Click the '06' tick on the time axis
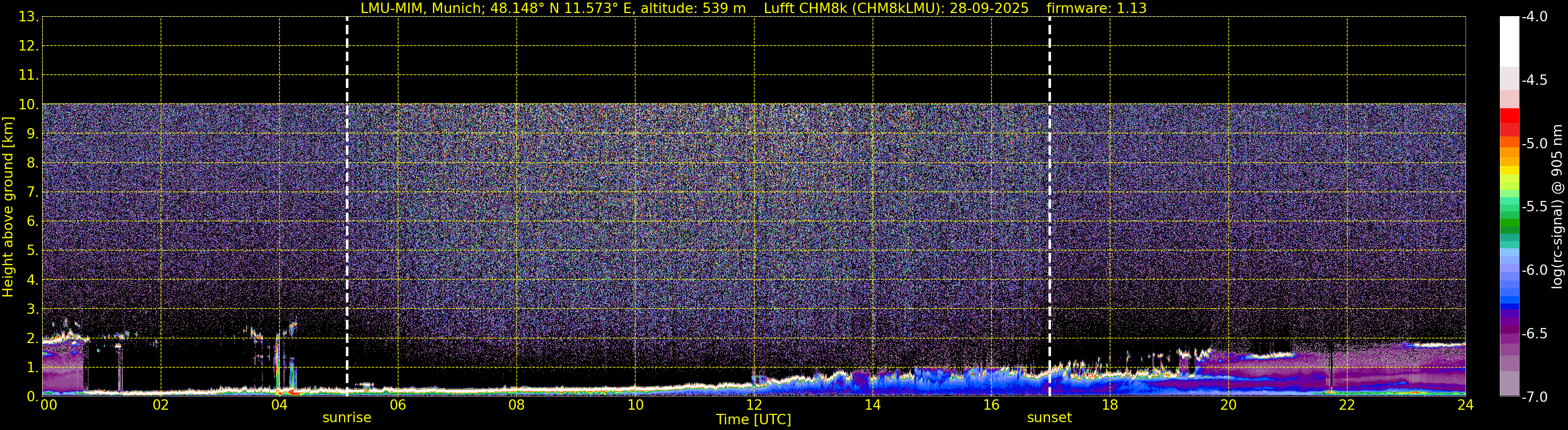 (x=398, y=405)
